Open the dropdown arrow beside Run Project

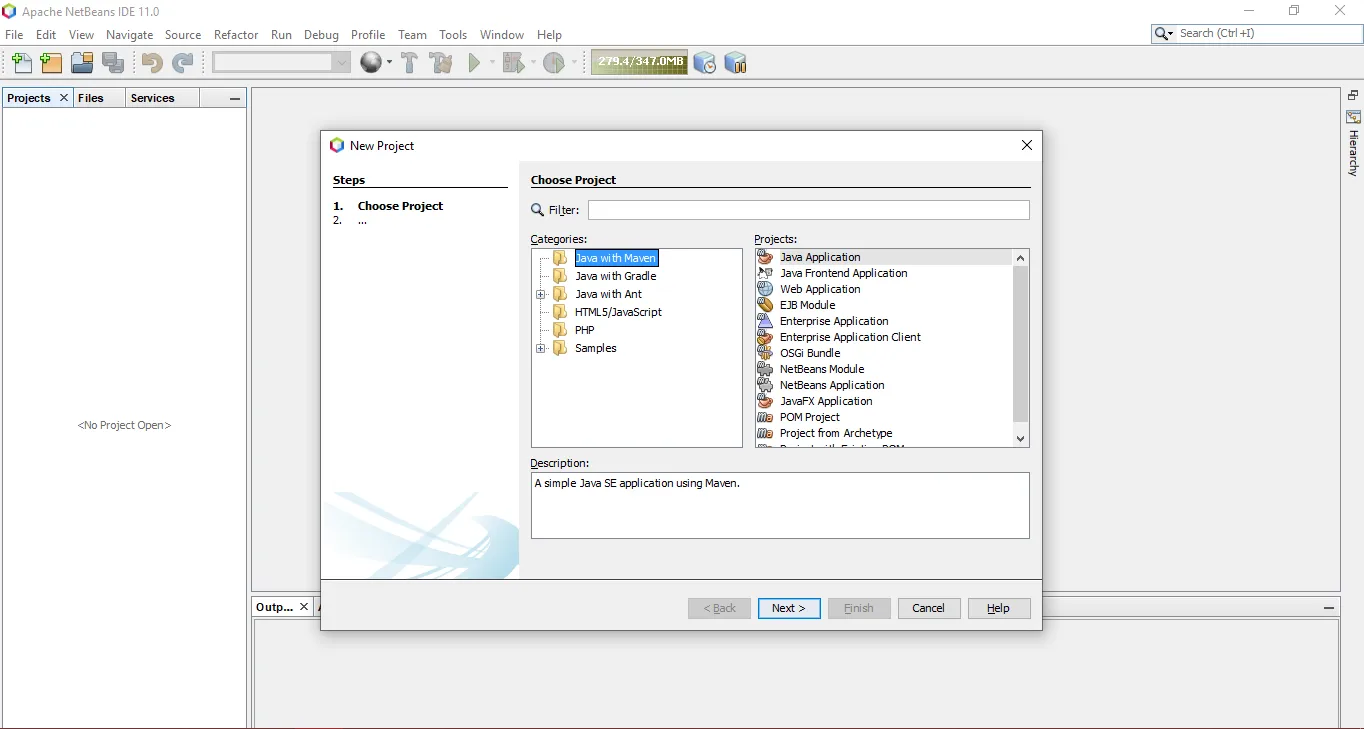490,63
